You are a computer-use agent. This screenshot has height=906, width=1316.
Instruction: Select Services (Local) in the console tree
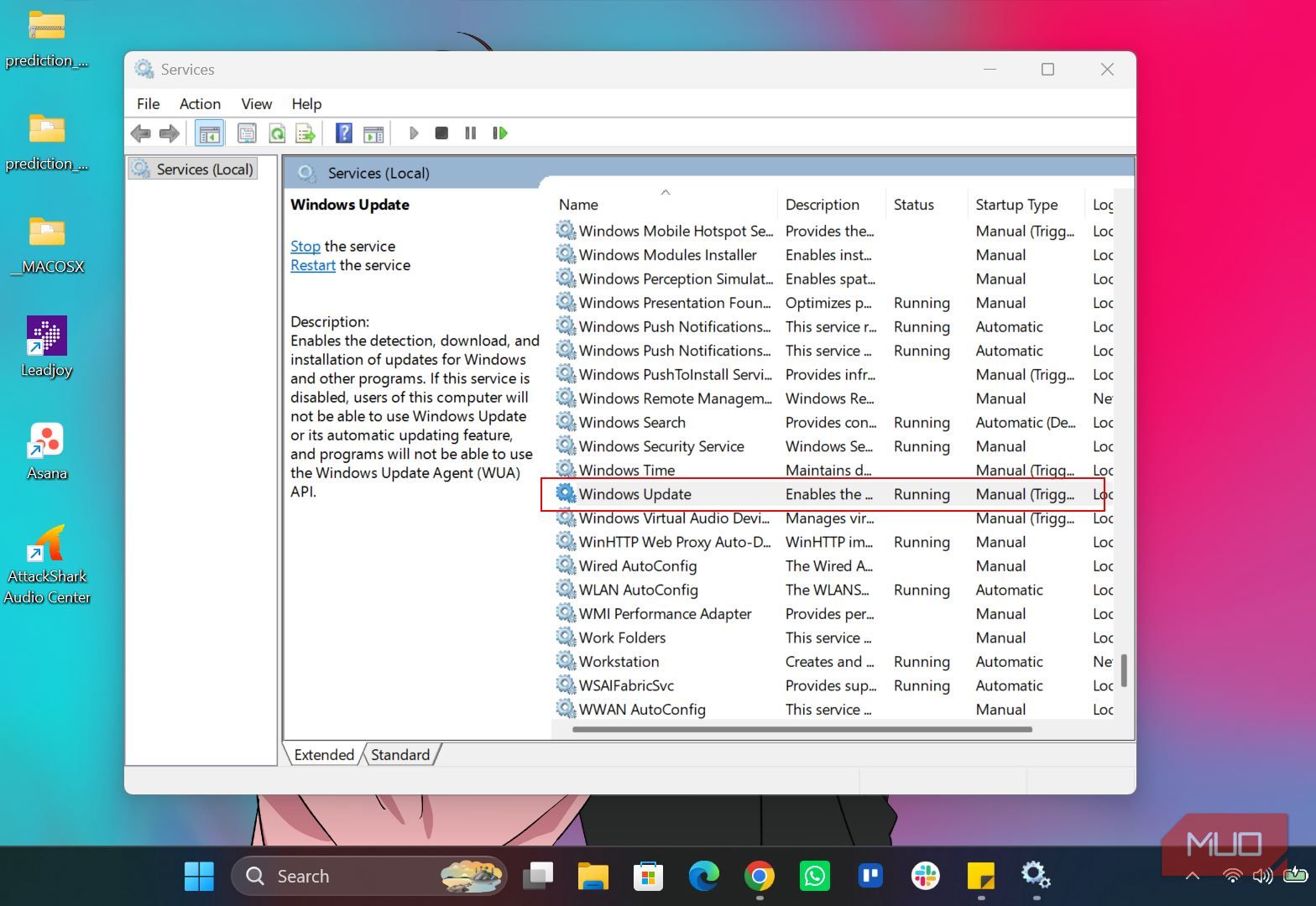[193, 169]
